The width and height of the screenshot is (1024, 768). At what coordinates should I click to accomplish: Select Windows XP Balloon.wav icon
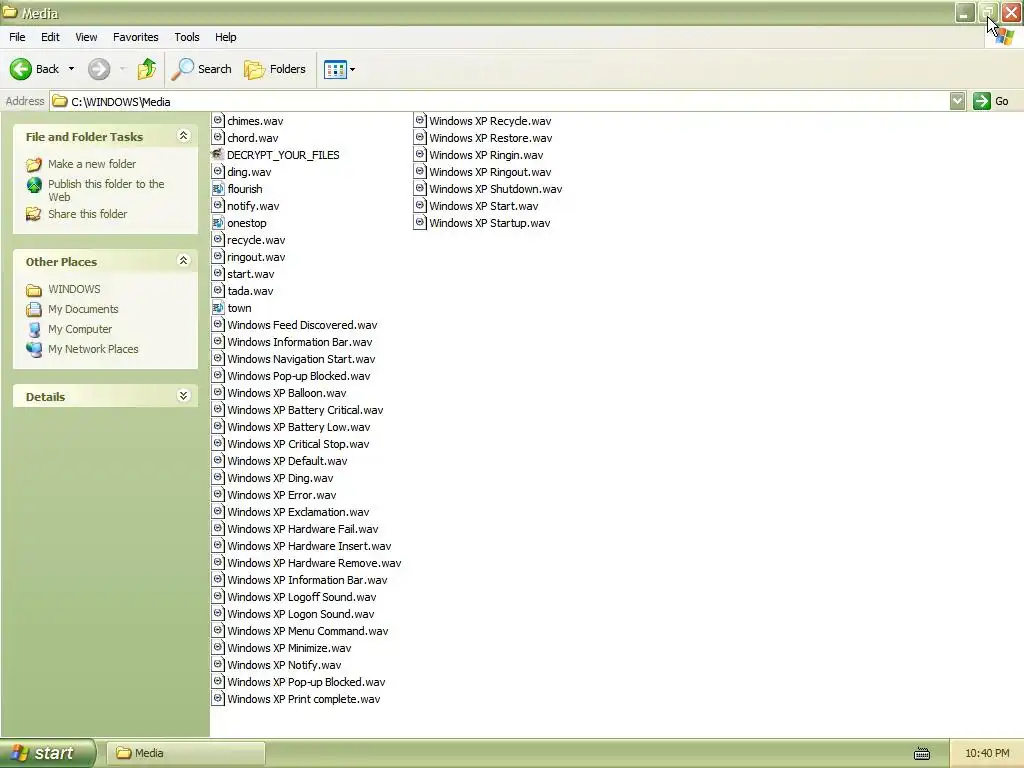(x=218, y=392)
